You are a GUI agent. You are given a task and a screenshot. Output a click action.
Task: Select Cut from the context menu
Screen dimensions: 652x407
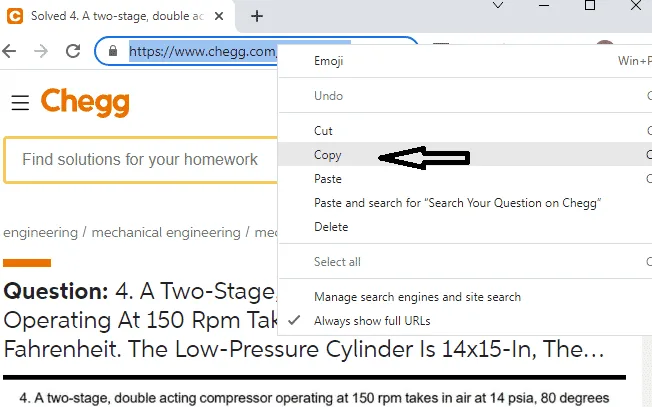(x=464, y=131)
